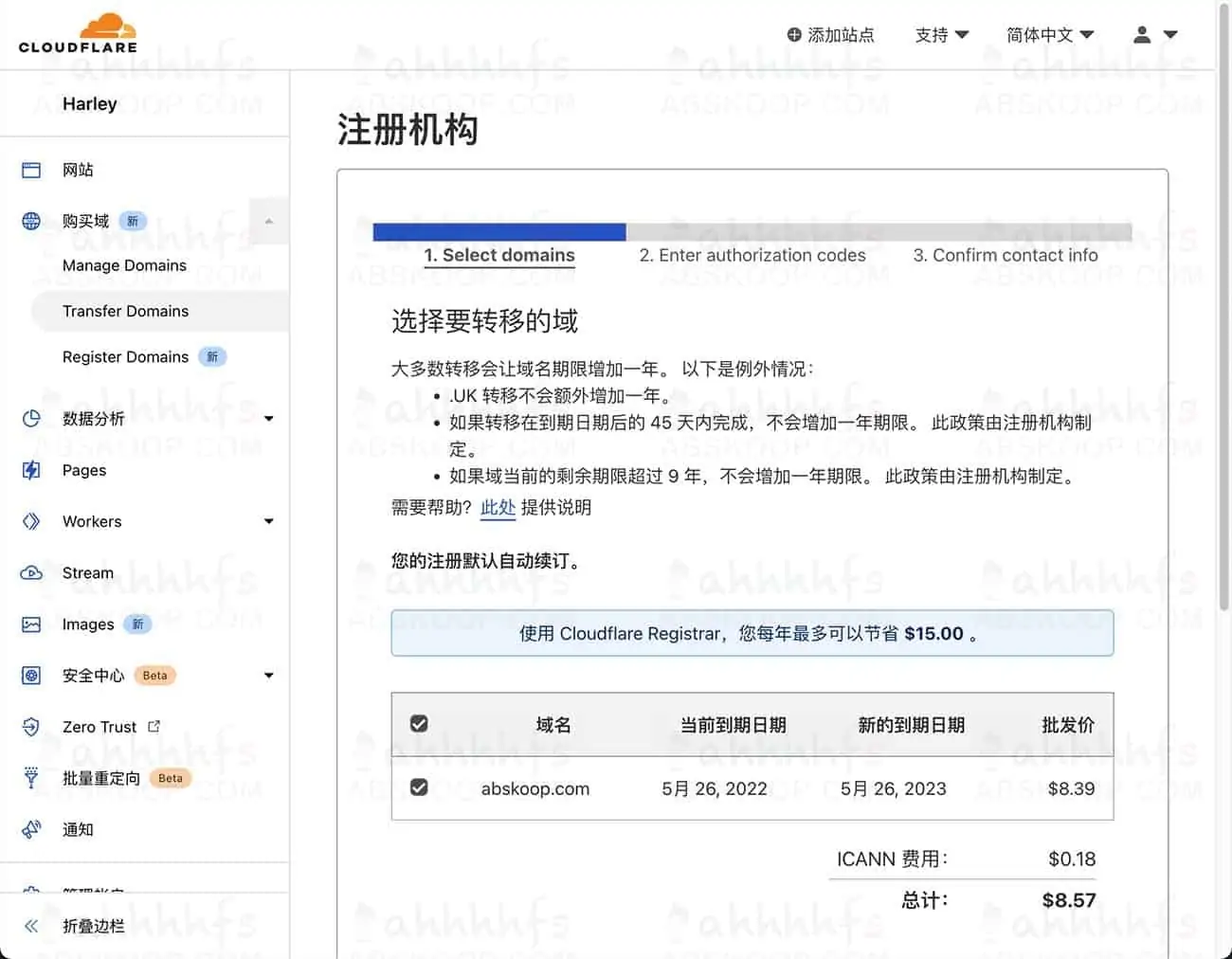Viewport: 1232px width, 959px height.
Task: Select the 网站 sidebar icon
Action: [30, 170]
